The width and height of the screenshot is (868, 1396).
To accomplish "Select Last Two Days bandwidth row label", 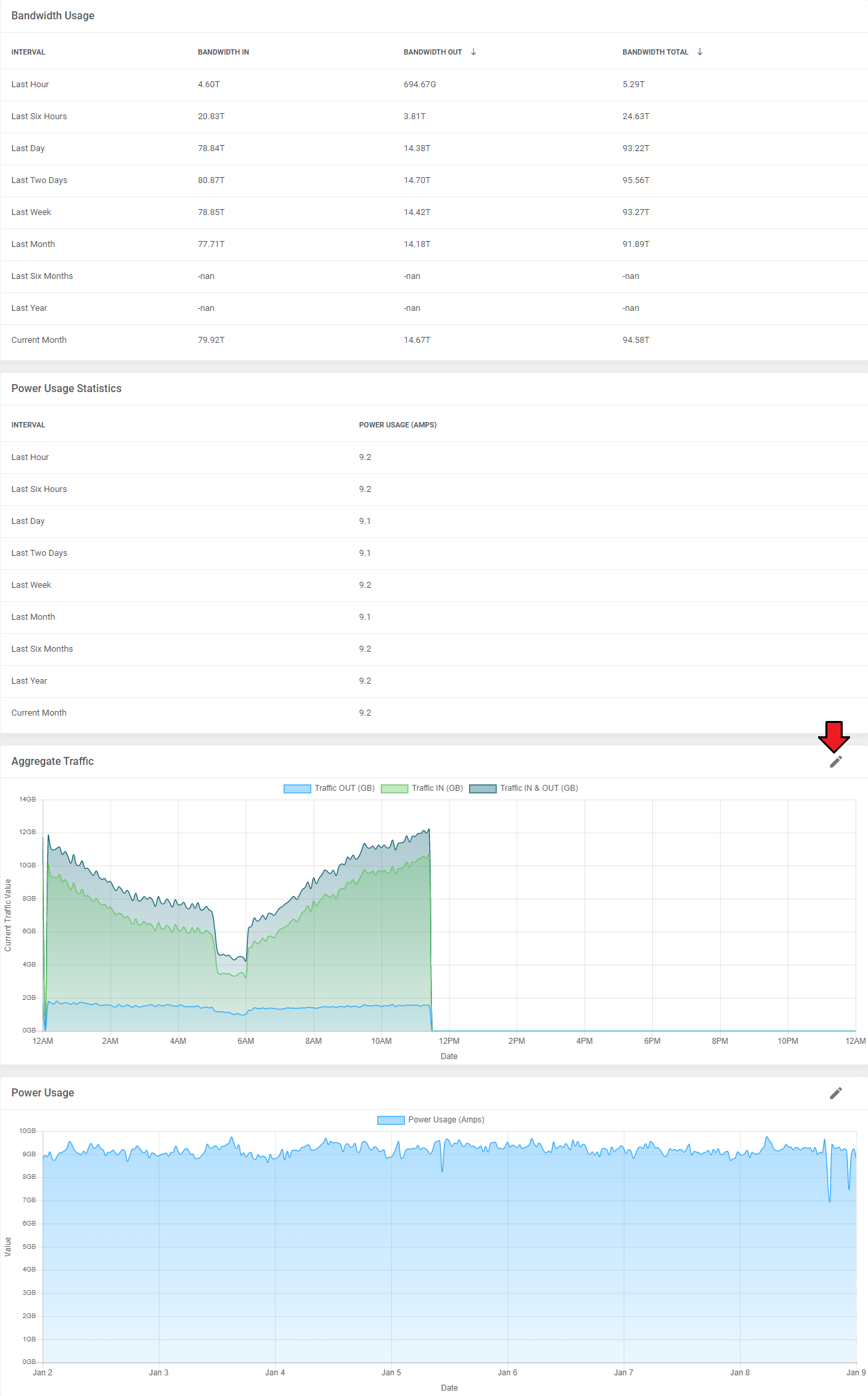I will click(x=39, y=180).
